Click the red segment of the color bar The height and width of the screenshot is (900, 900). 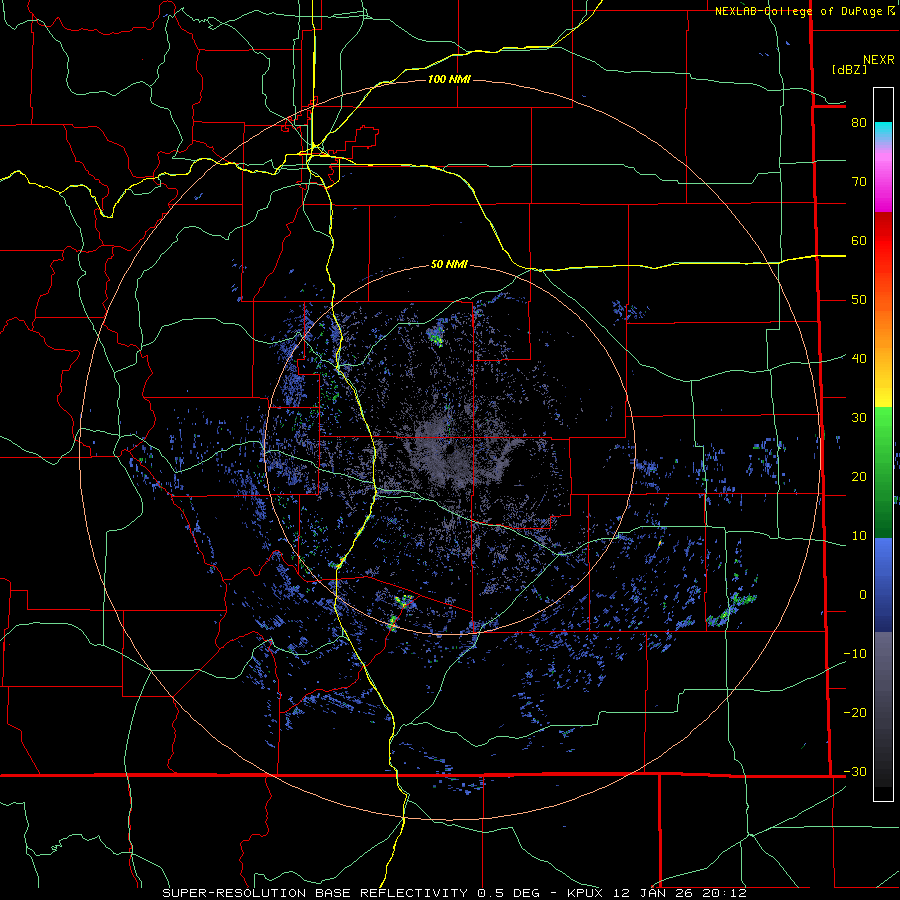(x=883, y=241)
